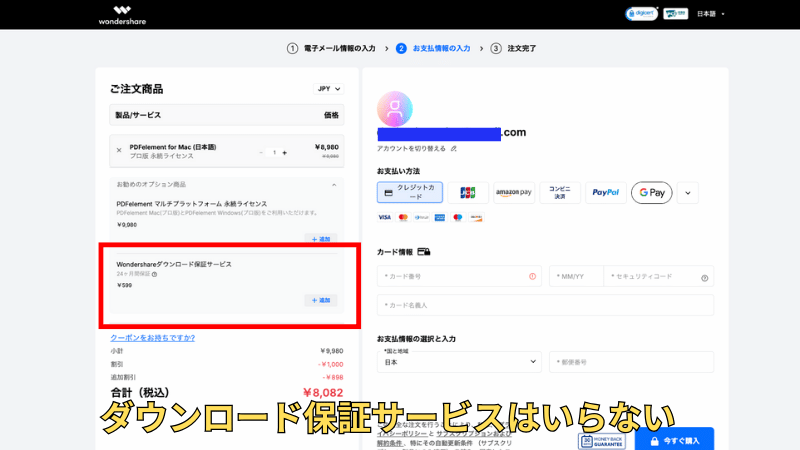Click the product price ¥8,980

pyautogui.click(x=327, y=147)
